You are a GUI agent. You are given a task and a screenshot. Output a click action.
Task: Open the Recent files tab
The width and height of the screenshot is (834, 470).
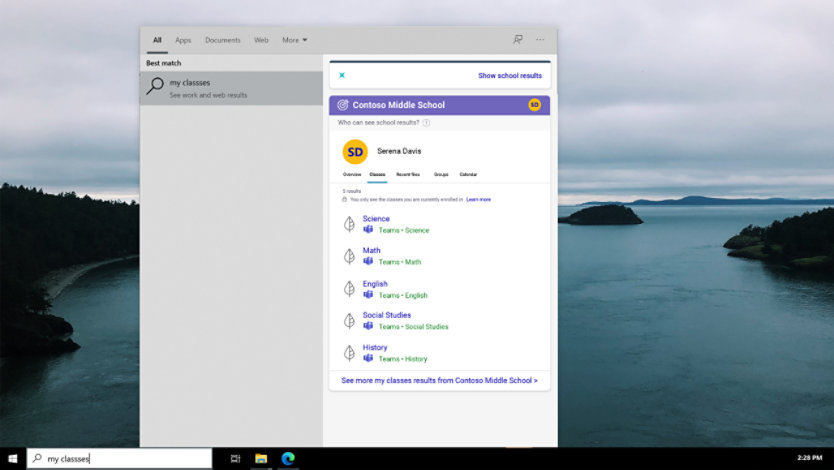pos(408,174)
